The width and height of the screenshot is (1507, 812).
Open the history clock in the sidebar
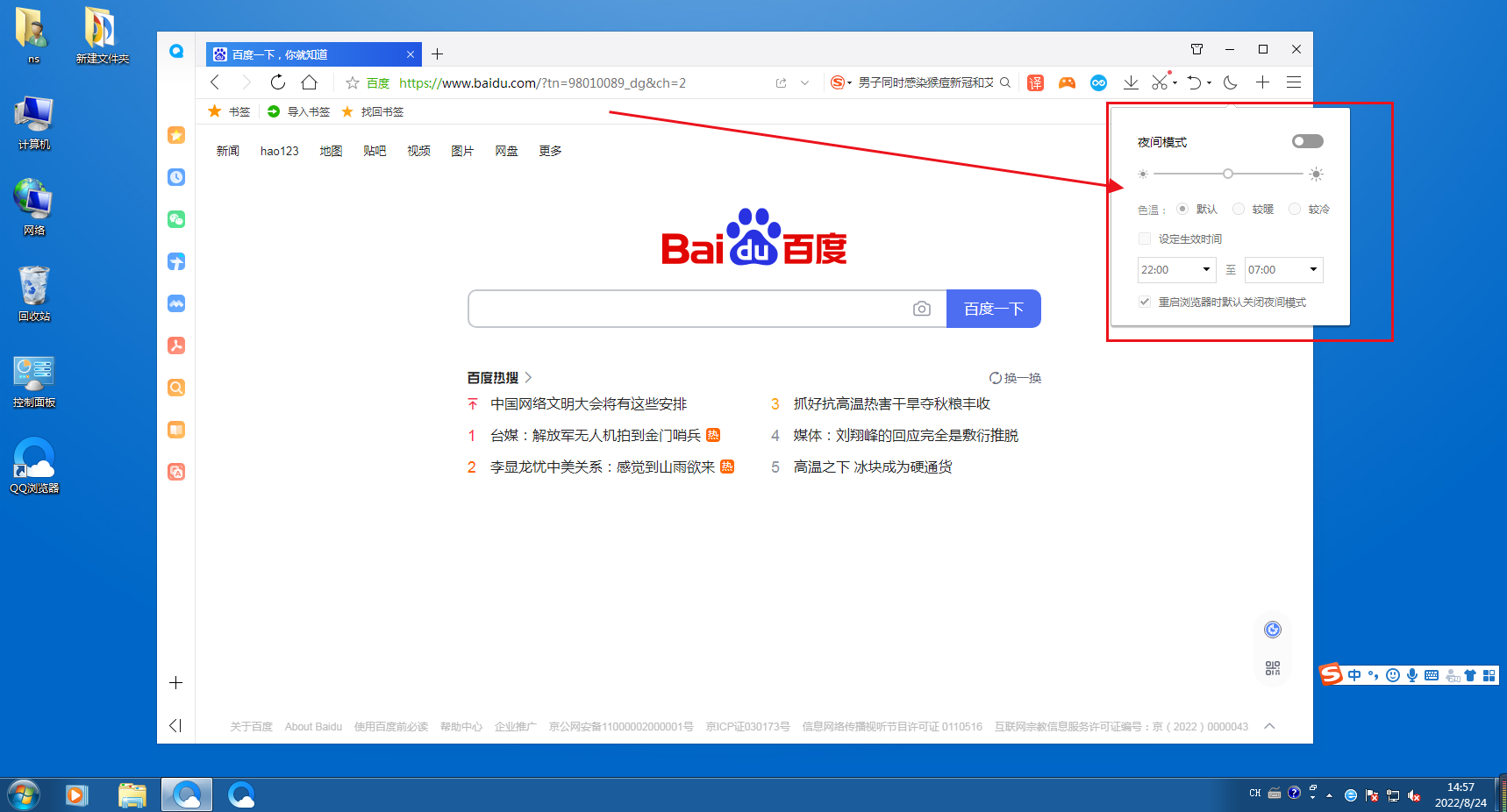[176, 177]
